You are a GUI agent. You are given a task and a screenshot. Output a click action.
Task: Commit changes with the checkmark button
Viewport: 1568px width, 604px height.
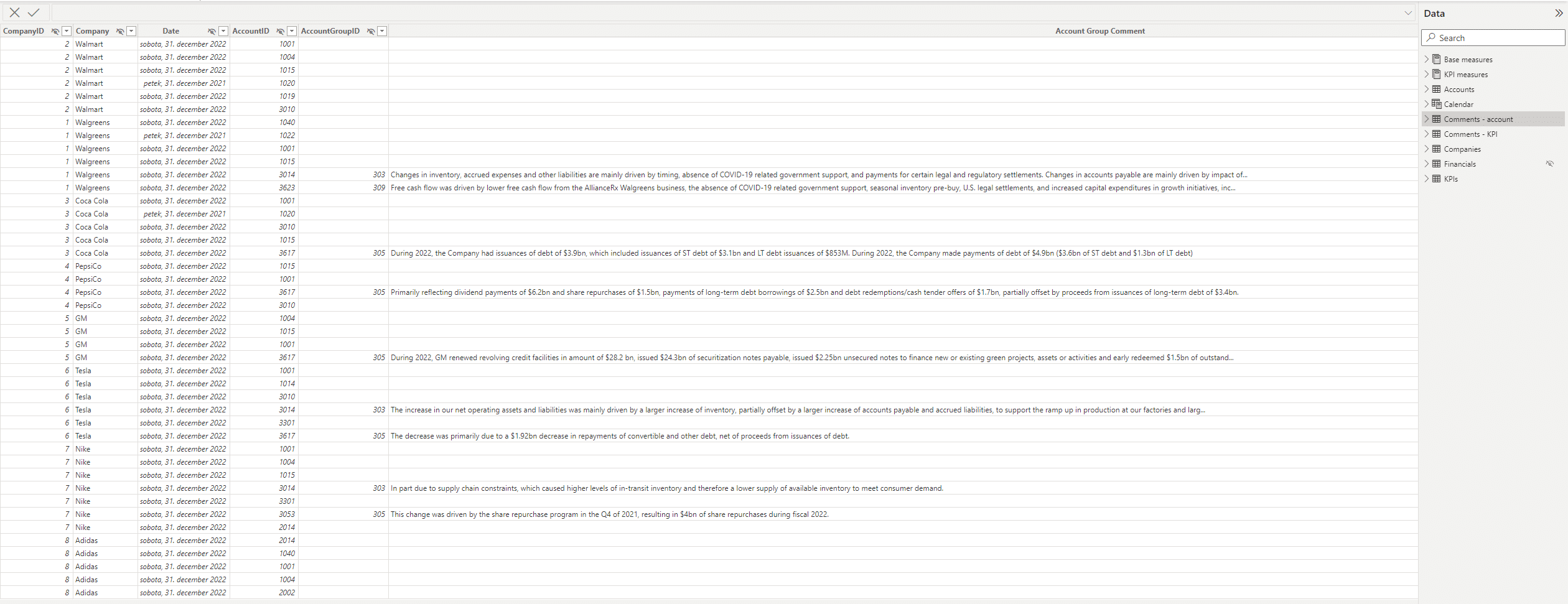coord(34,12)
